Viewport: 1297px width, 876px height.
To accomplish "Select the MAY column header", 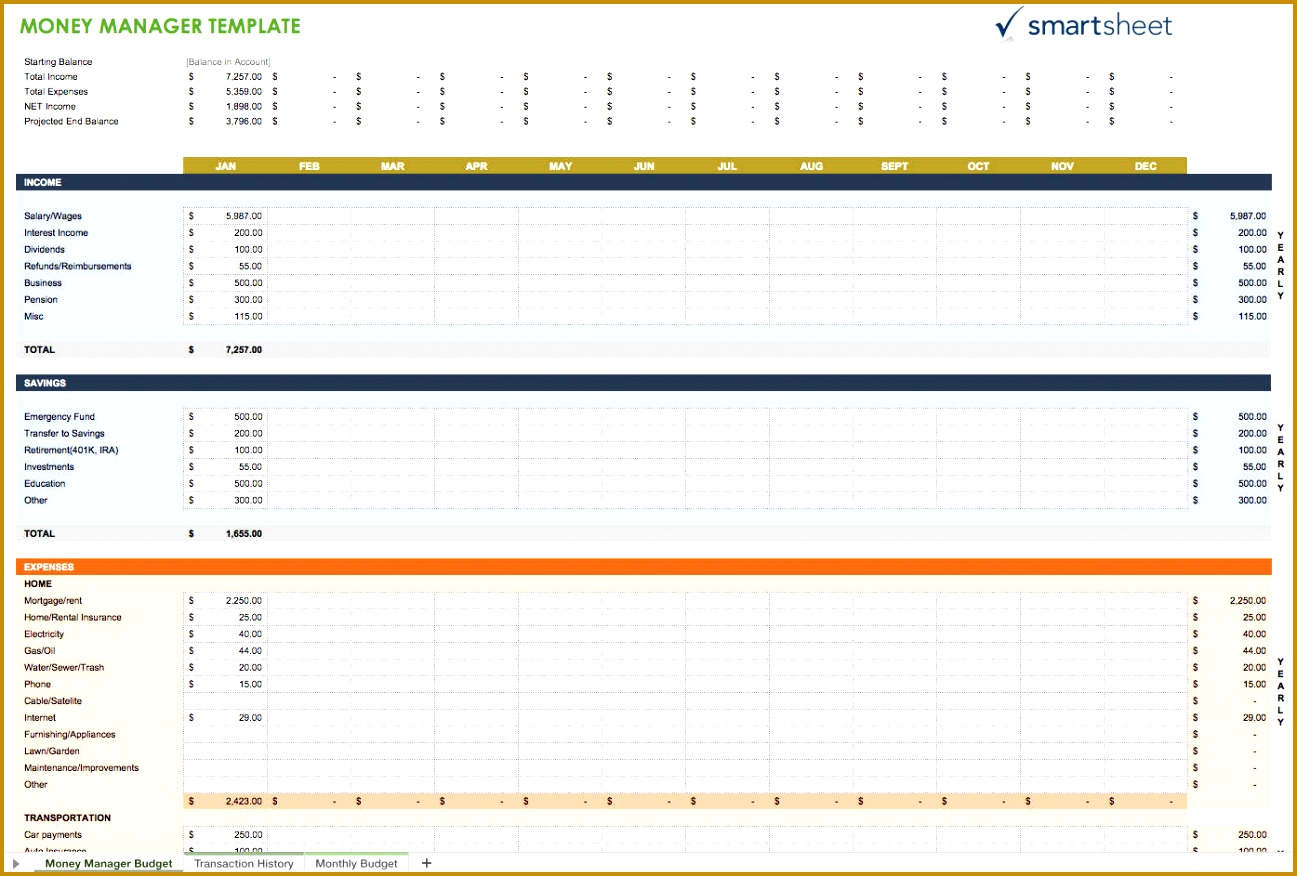I will [561, 166].
